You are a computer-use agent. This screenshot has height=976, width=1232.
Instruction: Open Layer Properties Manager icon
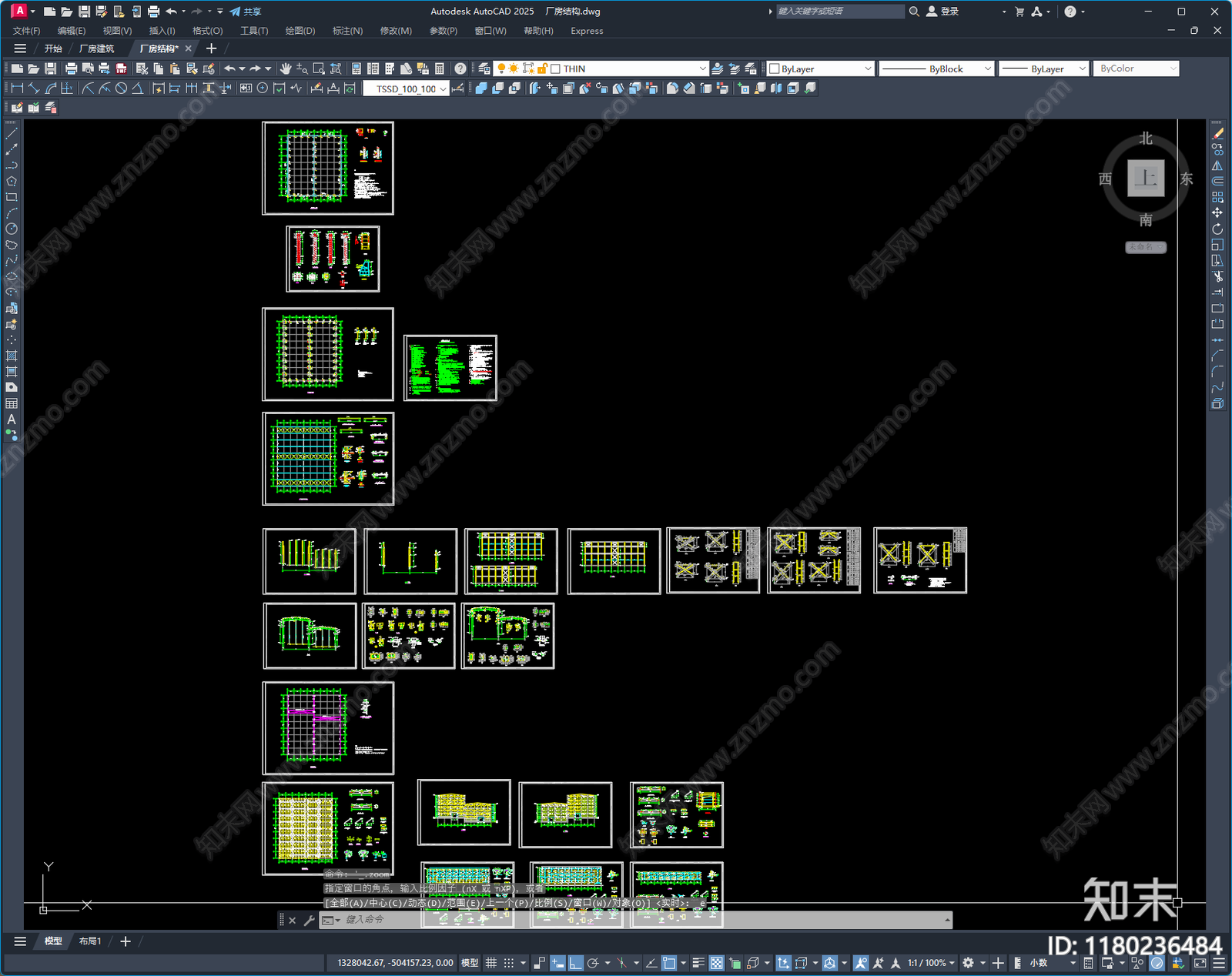coord(484,69)
